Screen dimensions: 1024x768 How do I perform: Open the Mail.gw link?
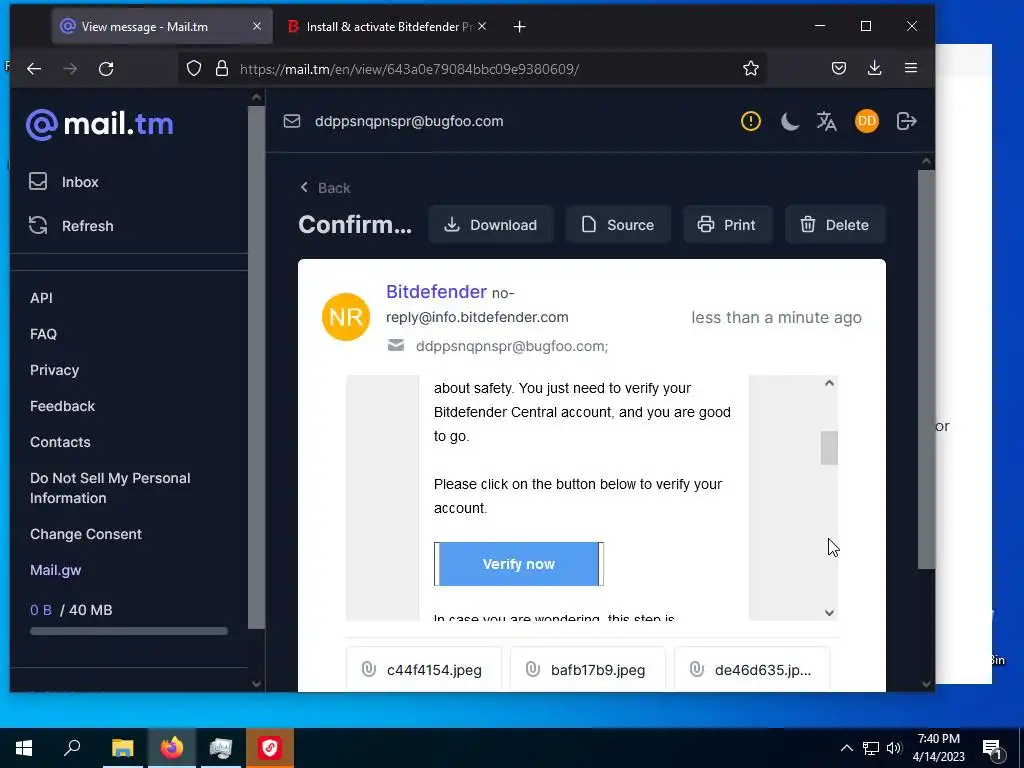pyautogui.click(x=56, y=570)
